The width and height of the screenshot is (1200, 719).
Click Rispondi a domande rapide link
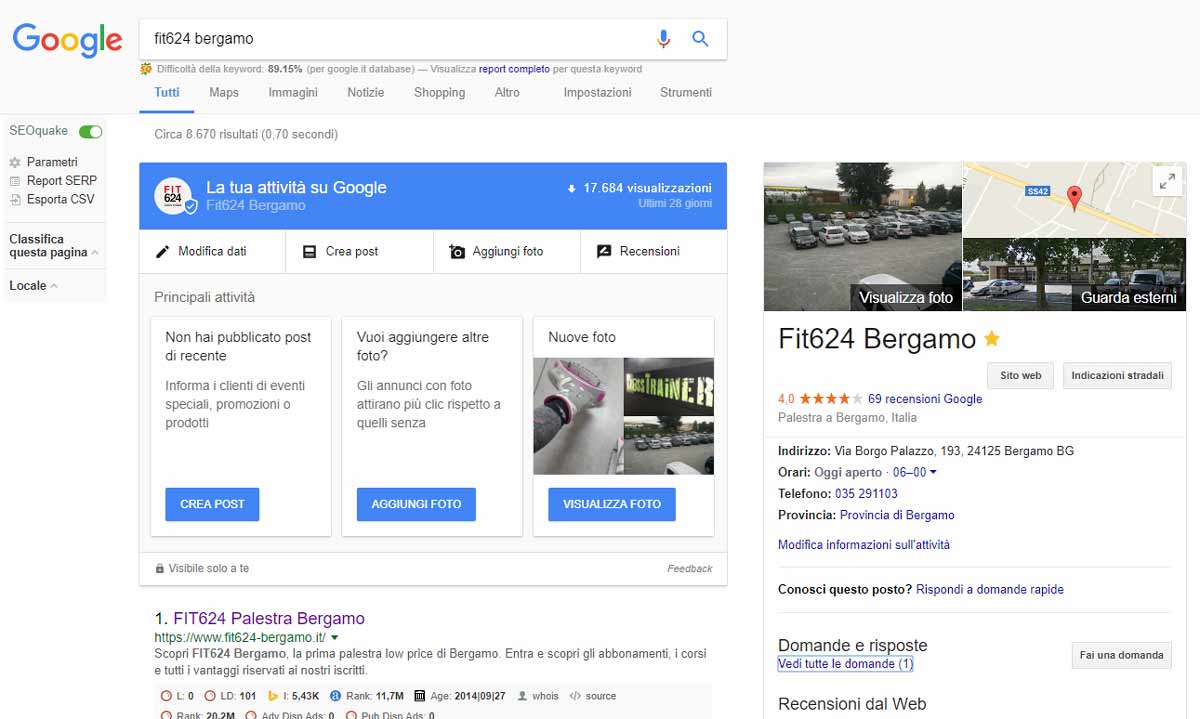point(990,590)
